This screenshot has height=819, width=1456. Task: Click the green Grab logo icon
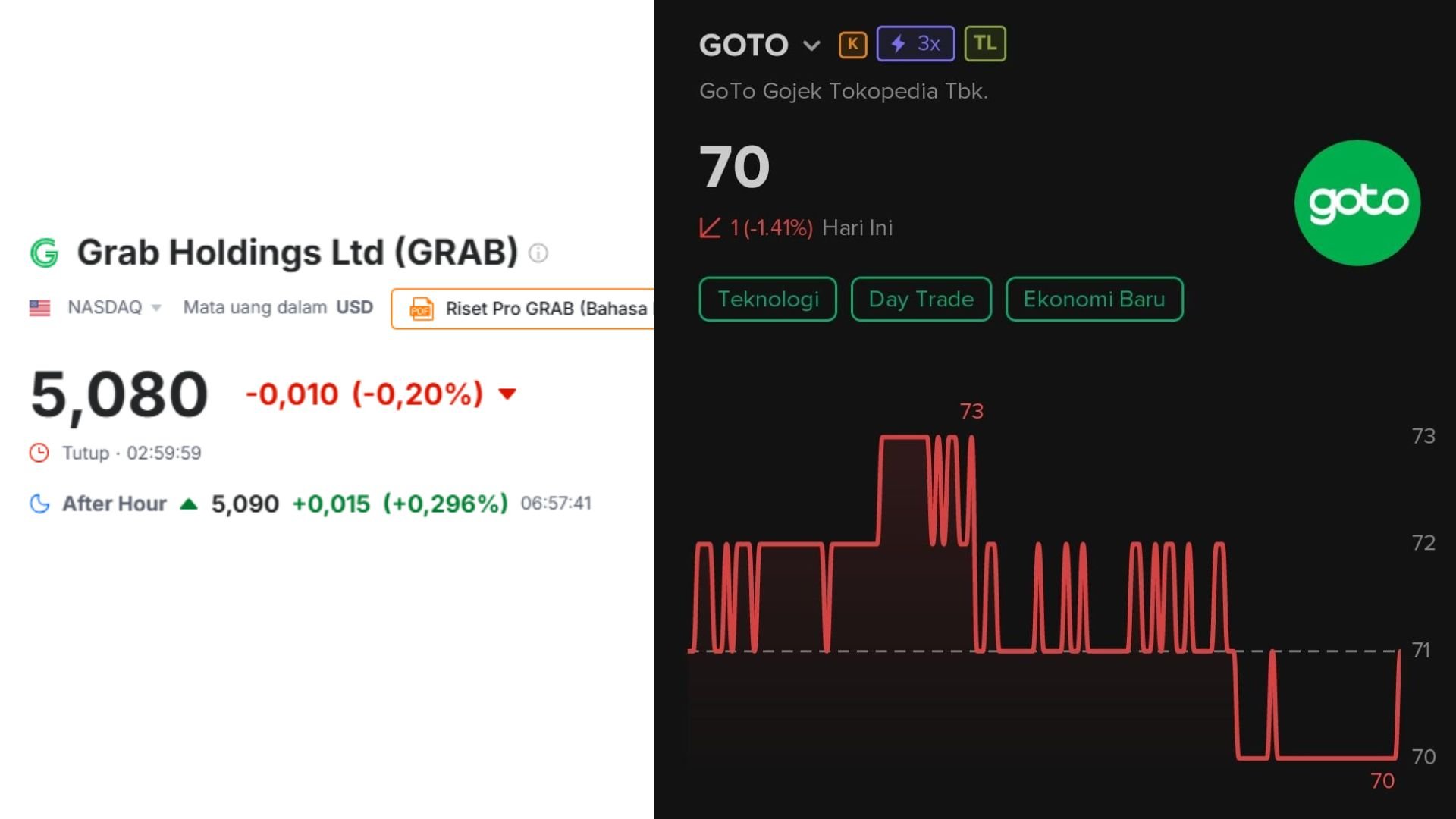44,253
